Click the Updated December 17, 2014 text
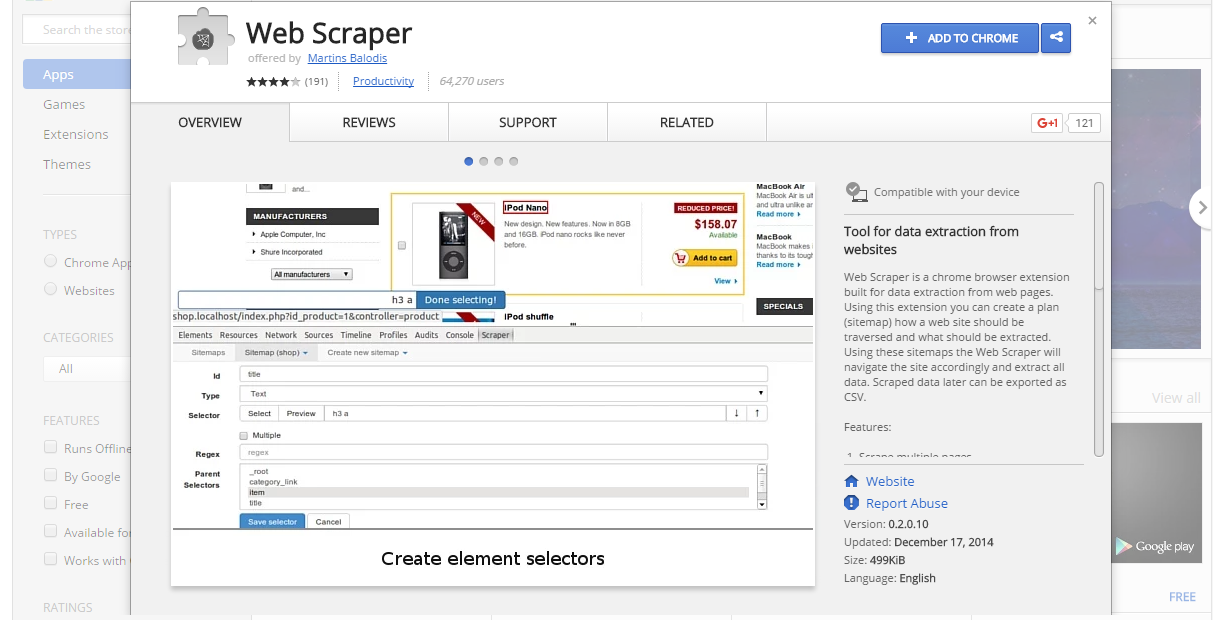Viewport: 1222px width, 620px height. [x=919, y=542]
